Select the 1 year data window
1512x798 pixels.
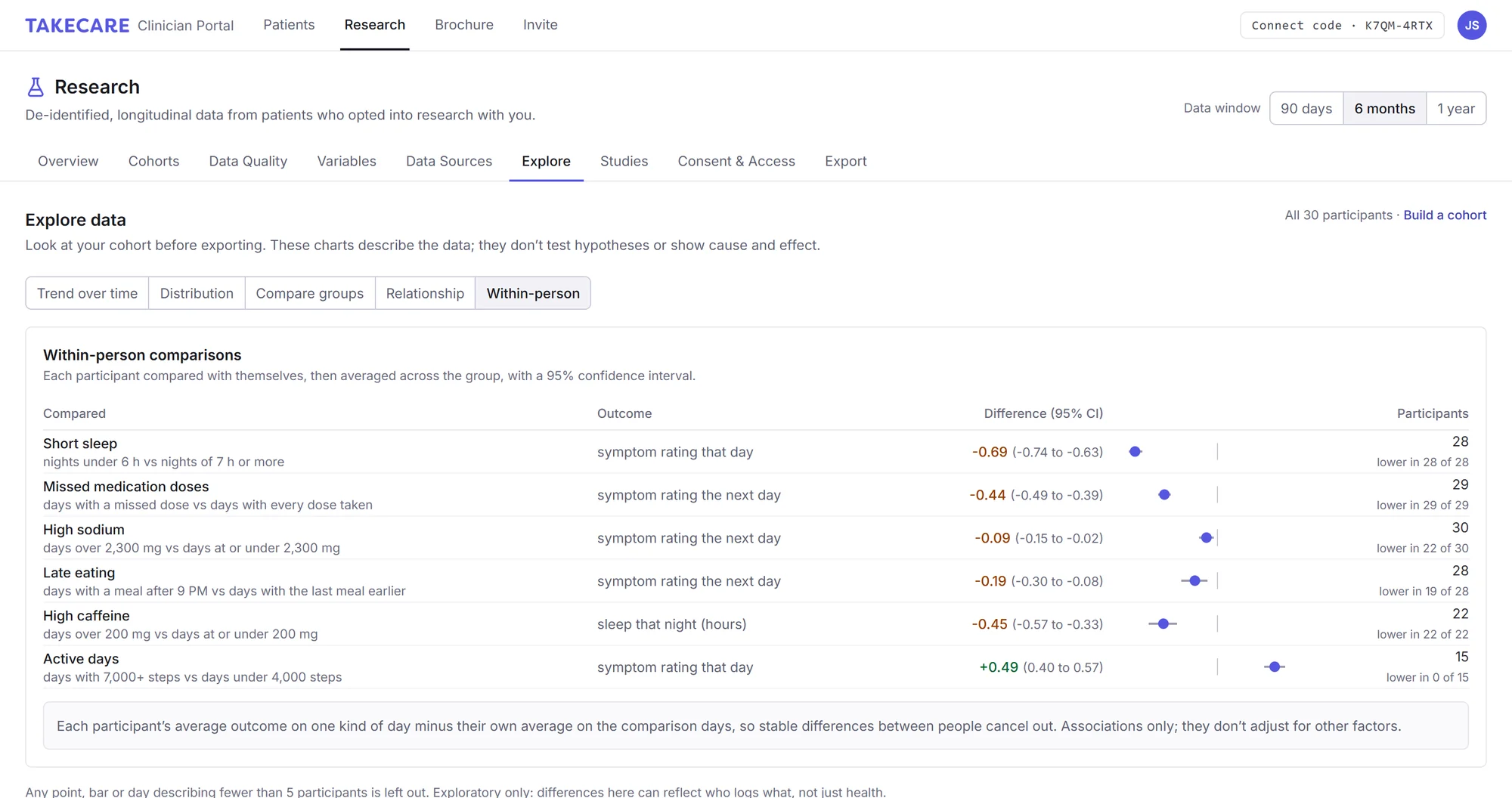1456,108
